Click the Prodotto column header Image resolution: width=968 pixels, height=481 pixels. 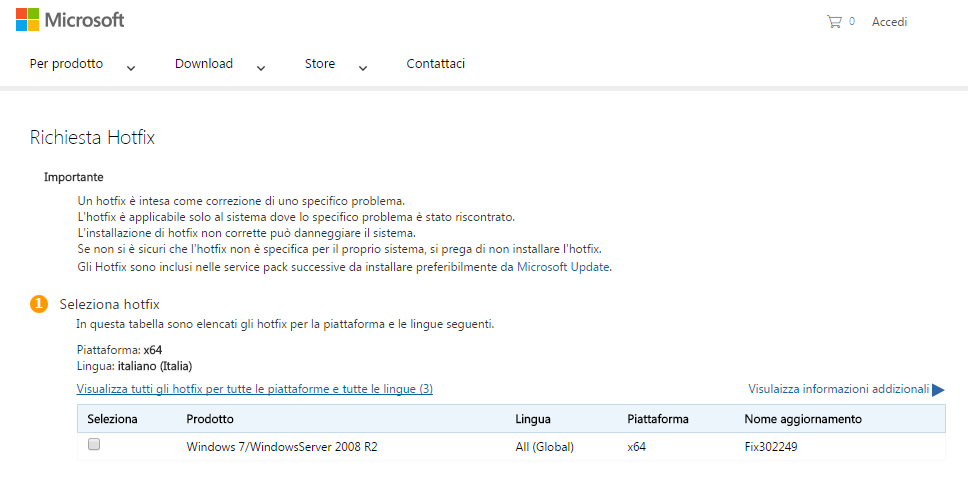pyautogui.click(x=210, y=419)
